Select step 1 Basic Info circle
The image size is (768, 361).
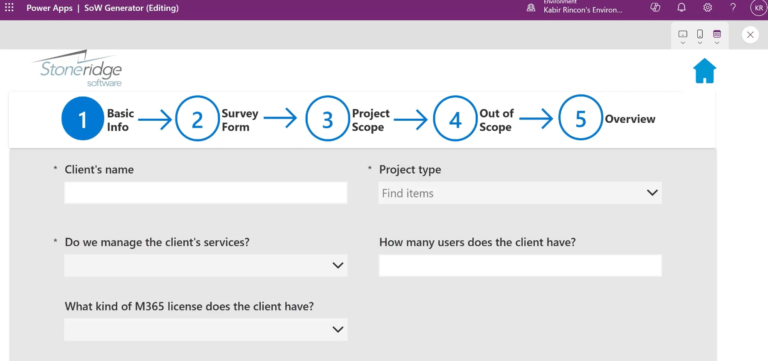pyautogui.click(x=83, y=119)
